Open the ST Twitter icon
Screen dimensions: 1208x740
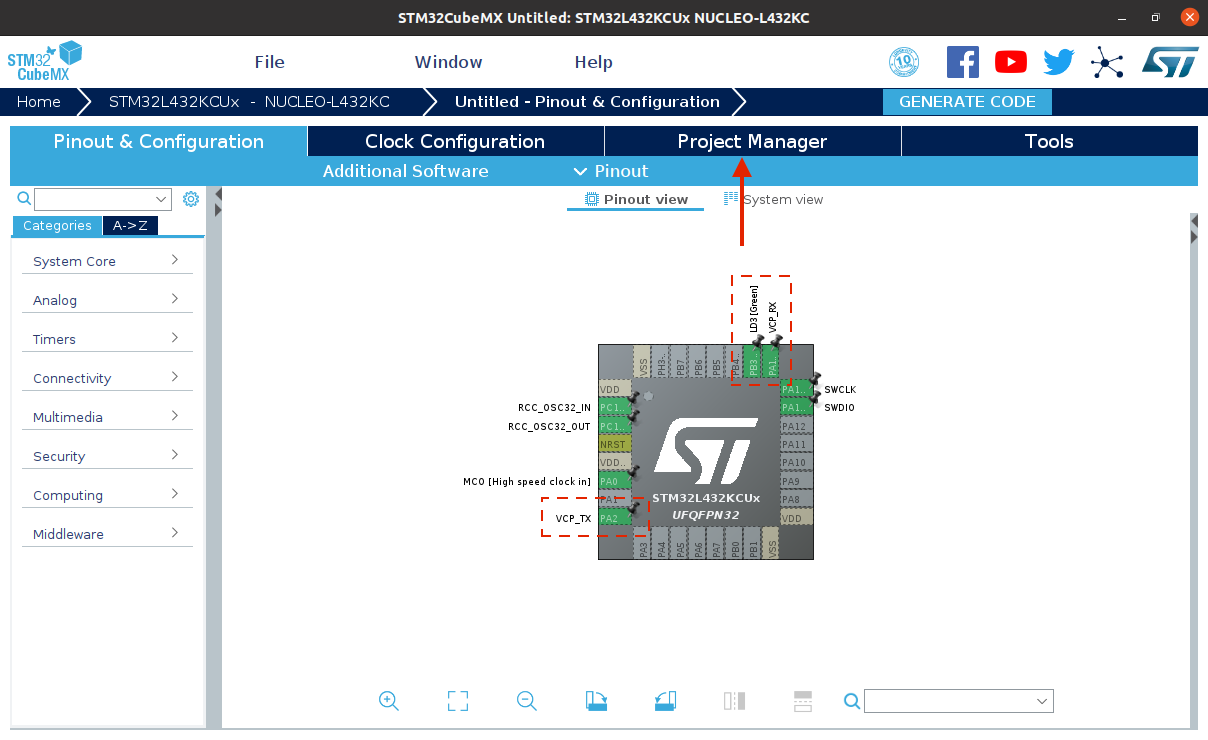coord(1058,62)
